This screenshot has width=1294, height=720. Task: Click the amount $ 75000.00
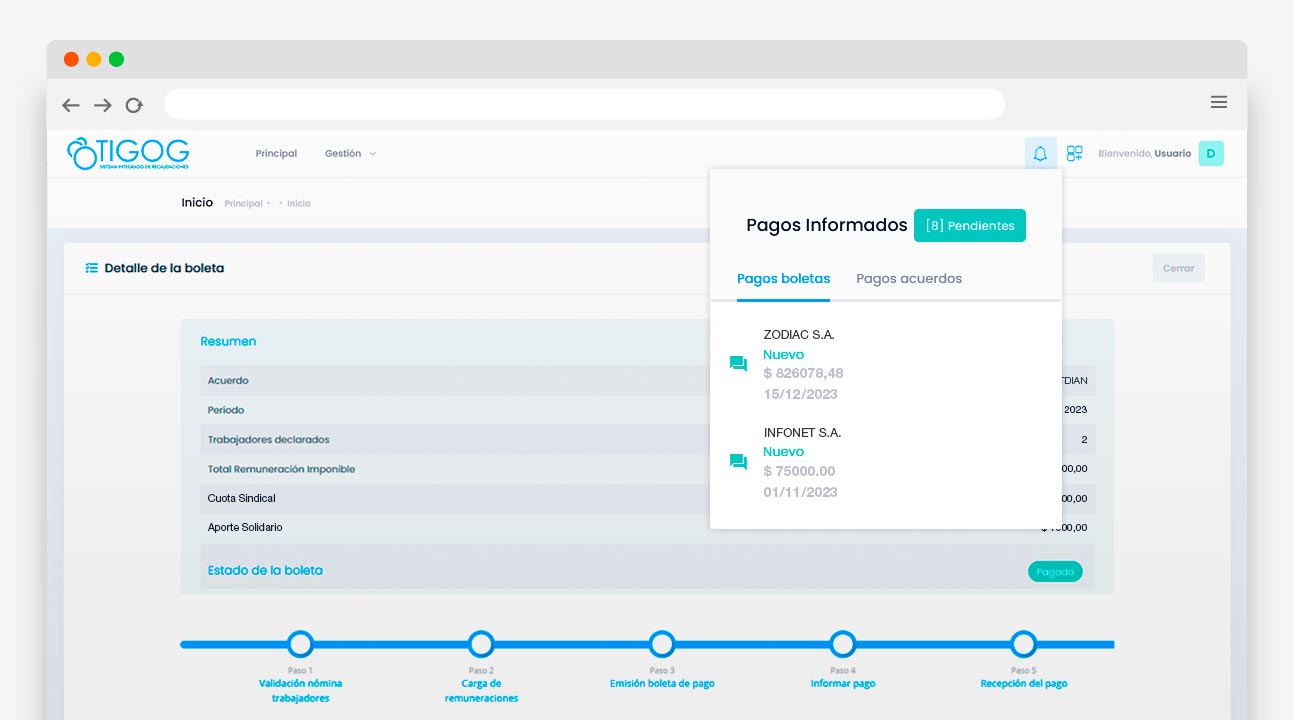[x=799, y=471]
